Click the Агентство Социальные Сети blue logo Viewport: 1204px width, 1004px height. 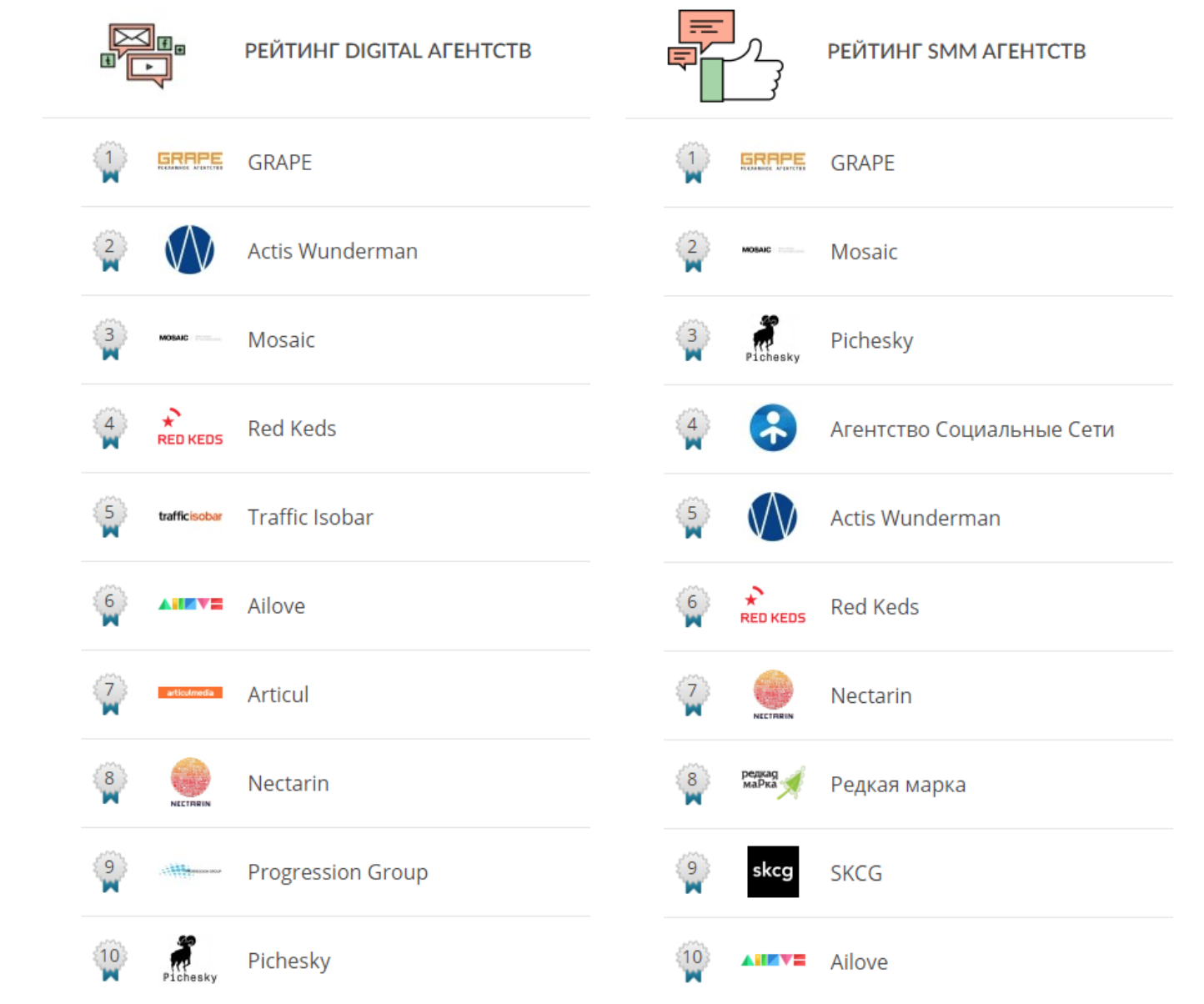773,429
